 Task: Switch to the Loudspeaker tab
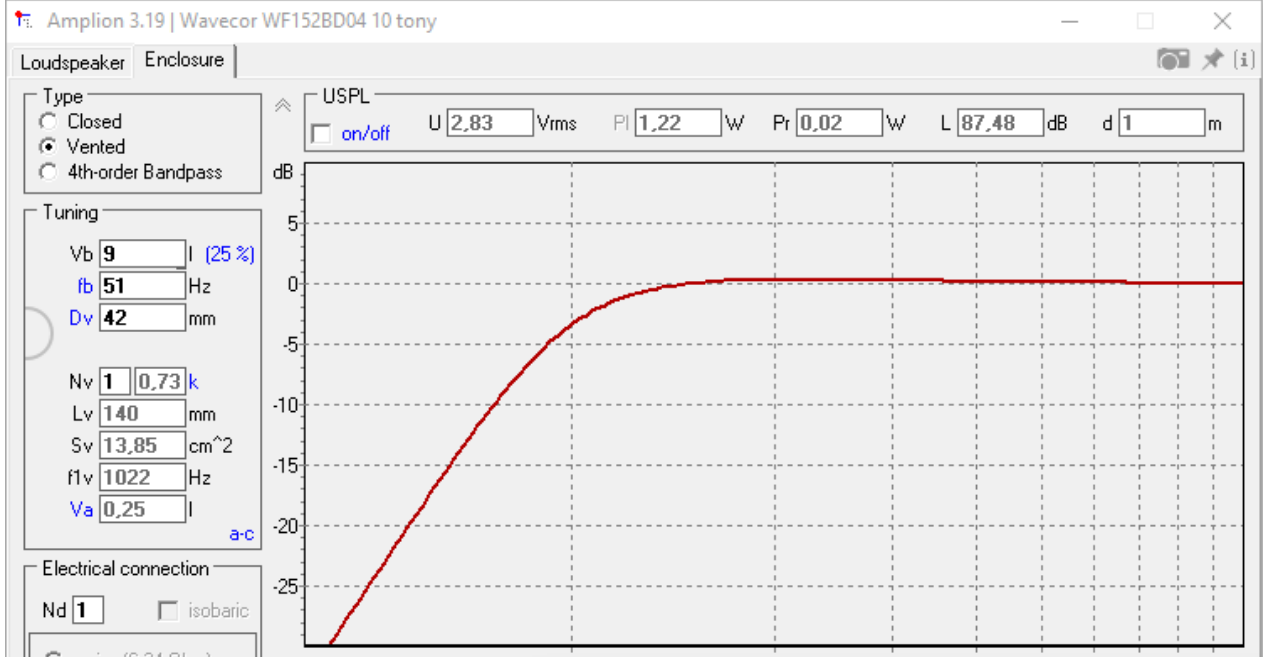coord(71,62)
